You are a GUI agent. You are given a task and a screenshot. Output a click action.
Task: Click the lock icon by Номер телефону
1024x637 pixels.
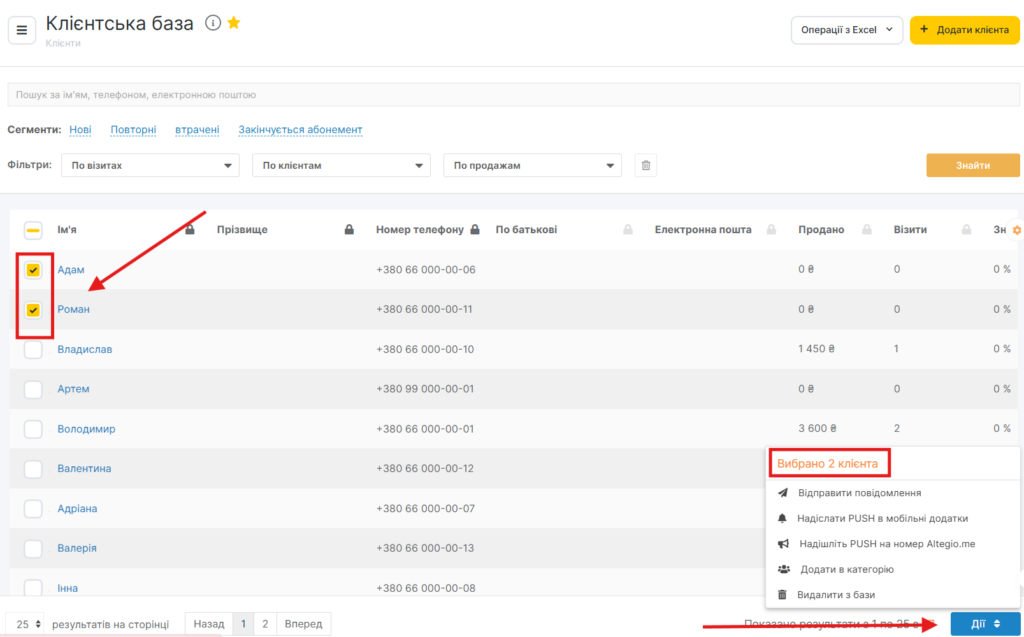pyautogui.click(x=474, y=230)
